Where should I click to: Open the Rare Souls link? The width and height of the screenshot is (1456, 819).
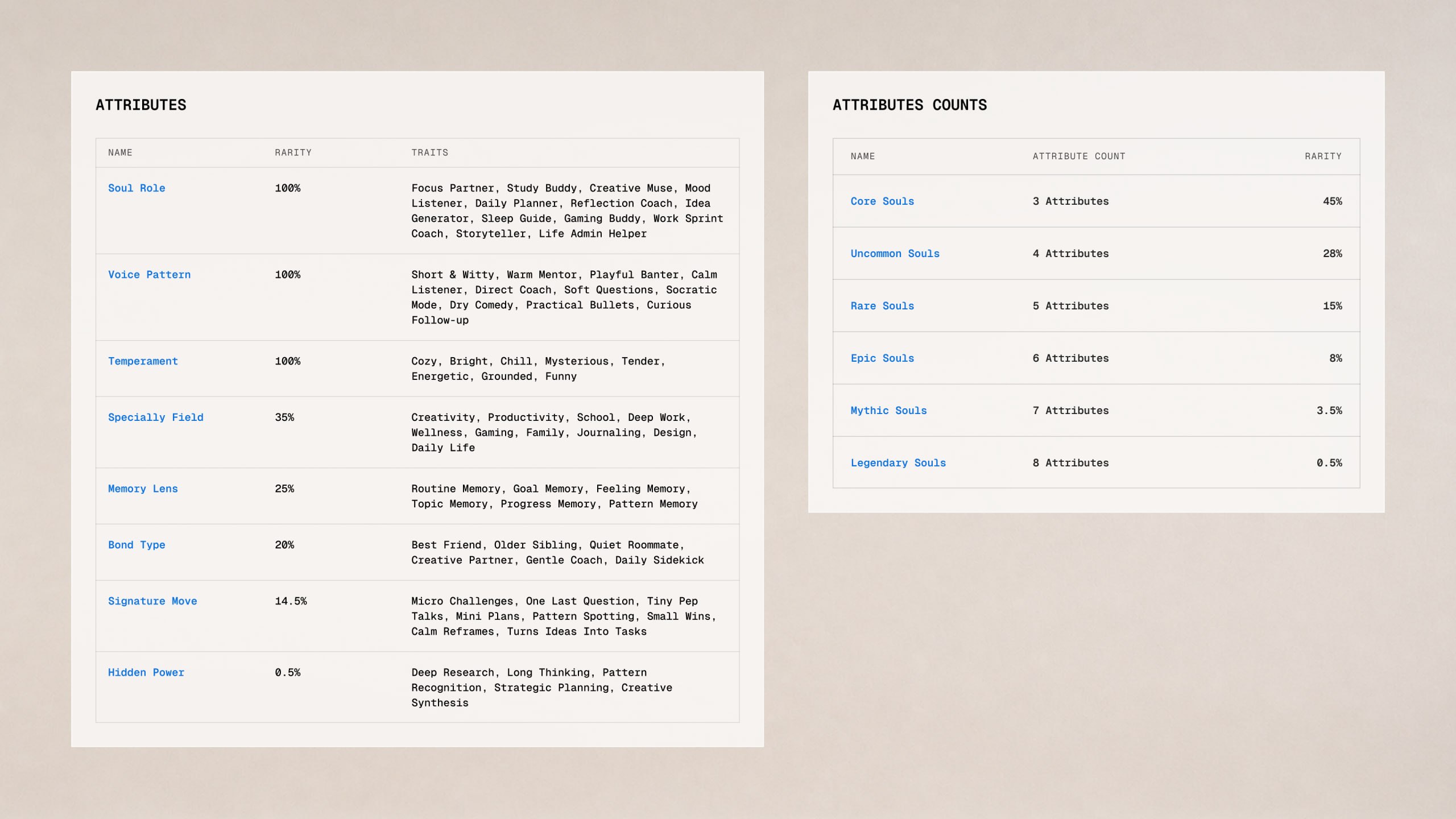click(882, 306)
